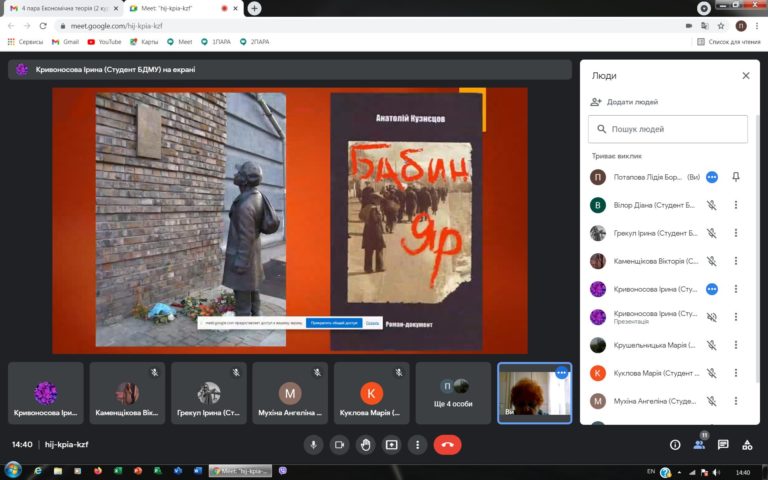The height and width of the screenshot is (480, 768).
Task: Select Кривоносова Ірина participant tile
Action: pos(46,393)
